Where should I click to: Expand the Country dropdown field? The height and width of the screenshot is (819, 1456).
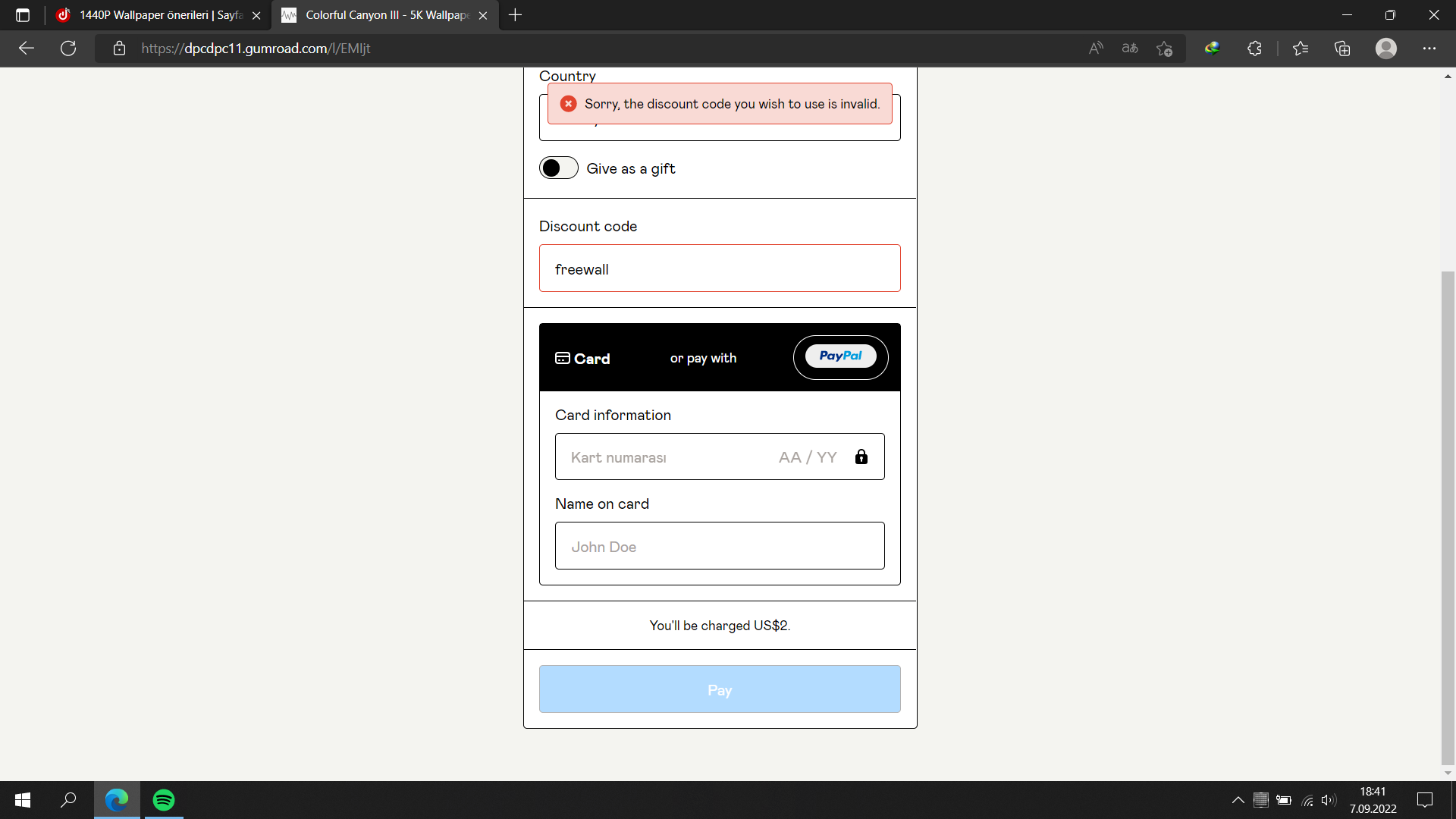click(x=719, y=133)
